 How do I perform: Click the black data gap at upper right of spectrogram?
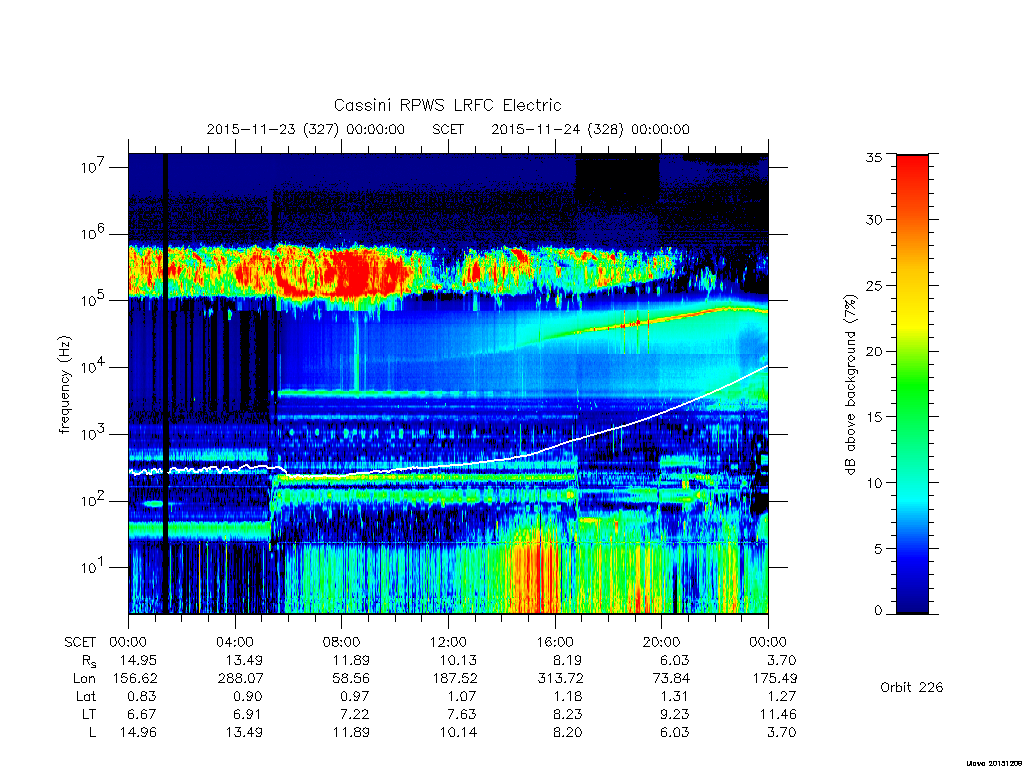(617, 176)
